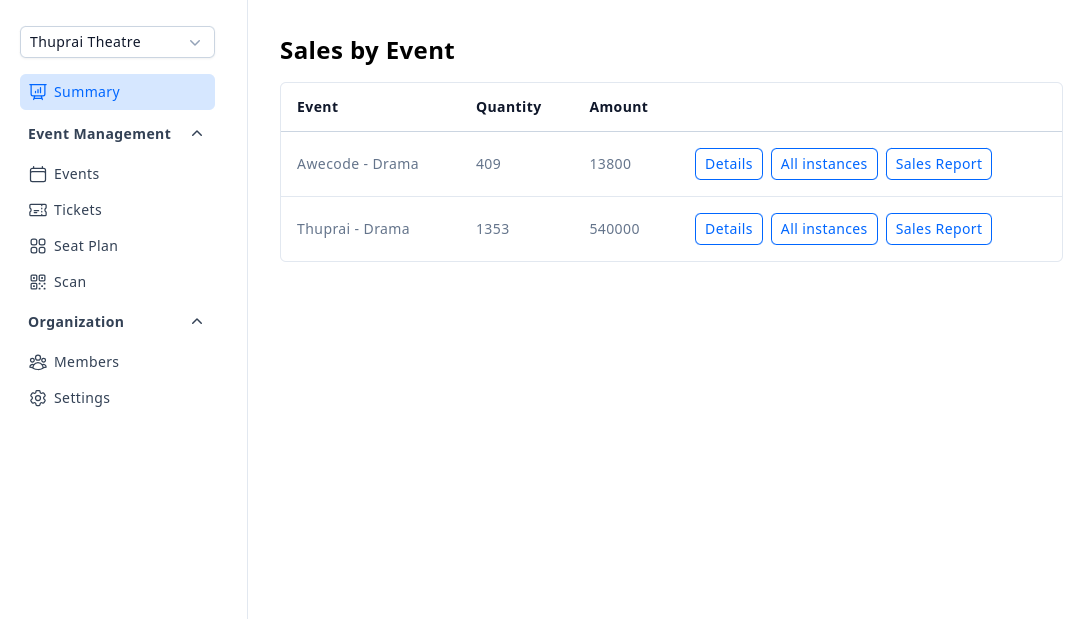Open Sales Report for Thuprai - Drama
Image resolution: width=1078 pixels, height=619 pixels.
click(x=938, y=228)
